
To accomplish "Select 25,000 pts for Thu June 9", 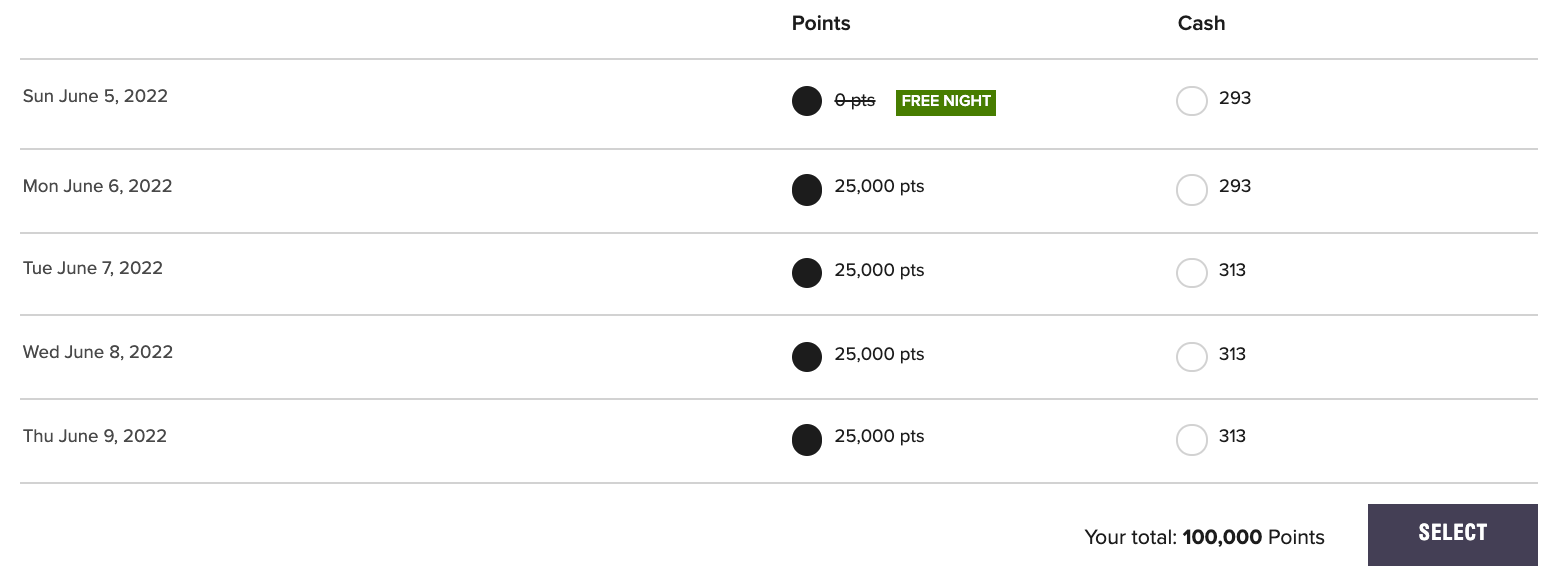I will point(807,439).
